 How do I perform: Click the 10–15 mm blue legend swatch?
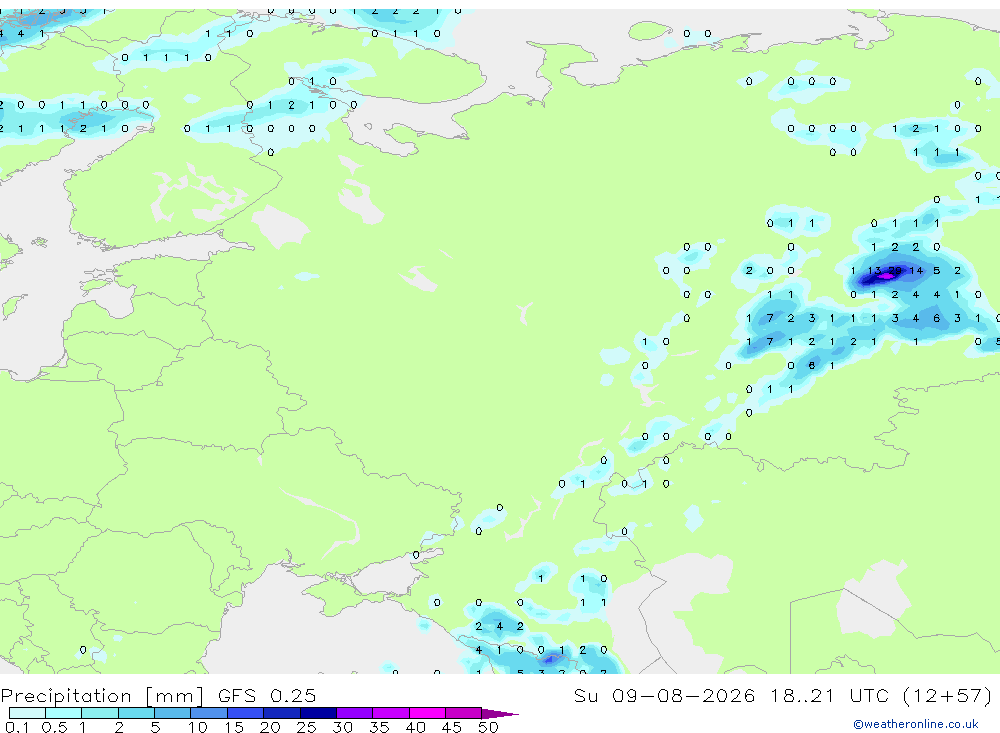point(209,713)
